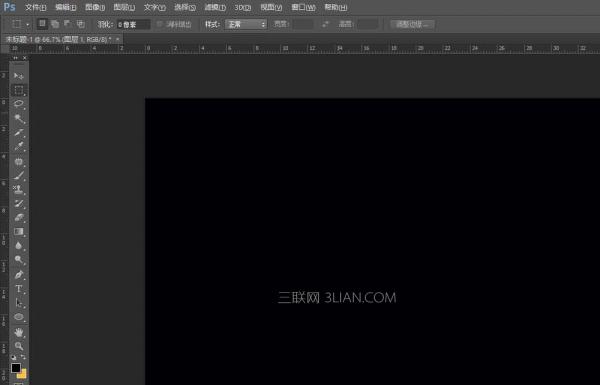The height and width of the screenshot is (385, 600).
Task: Switch to the 未标题-1 document tab
Action: click(x=59, y=39)
